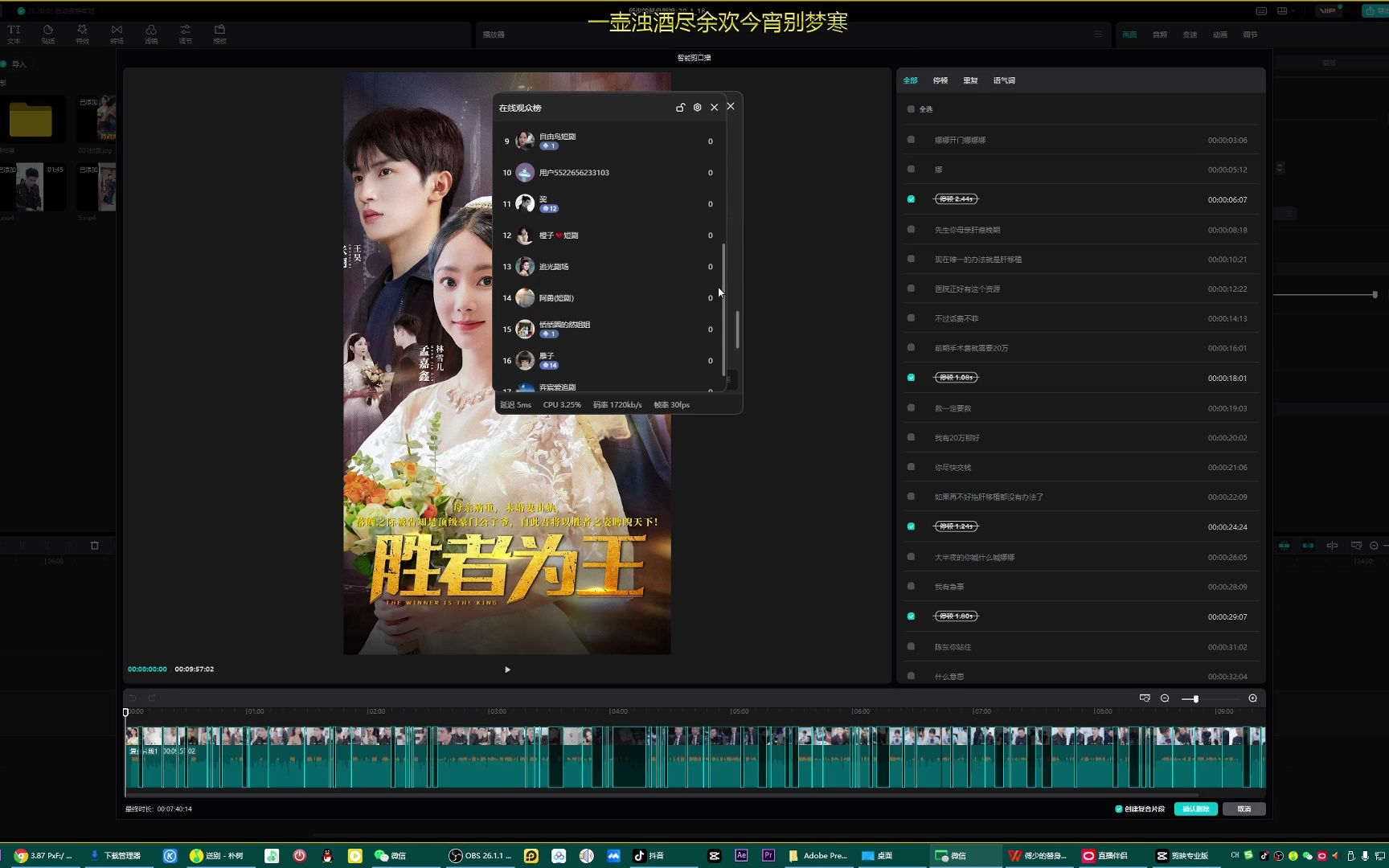Open the 文本 text tool in top toolbar
This screenshot has height=868, width=1389.
(14, 34)
